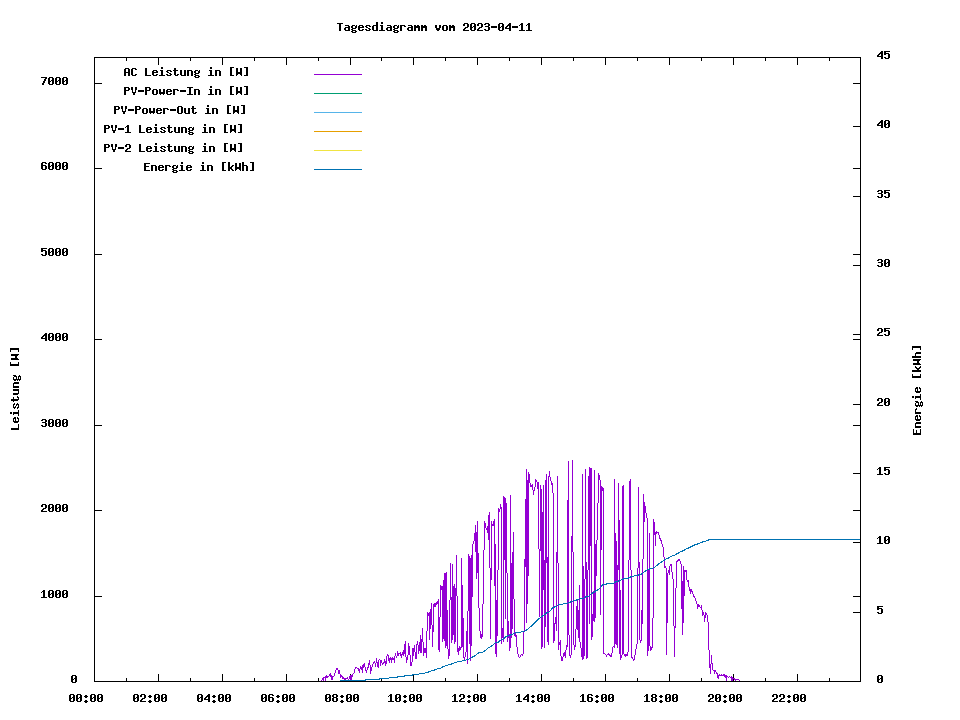Viewport: 960px width, 720px height.
Task: Click the purple AC Leistung legend line
Action: [x=337, y=74]
